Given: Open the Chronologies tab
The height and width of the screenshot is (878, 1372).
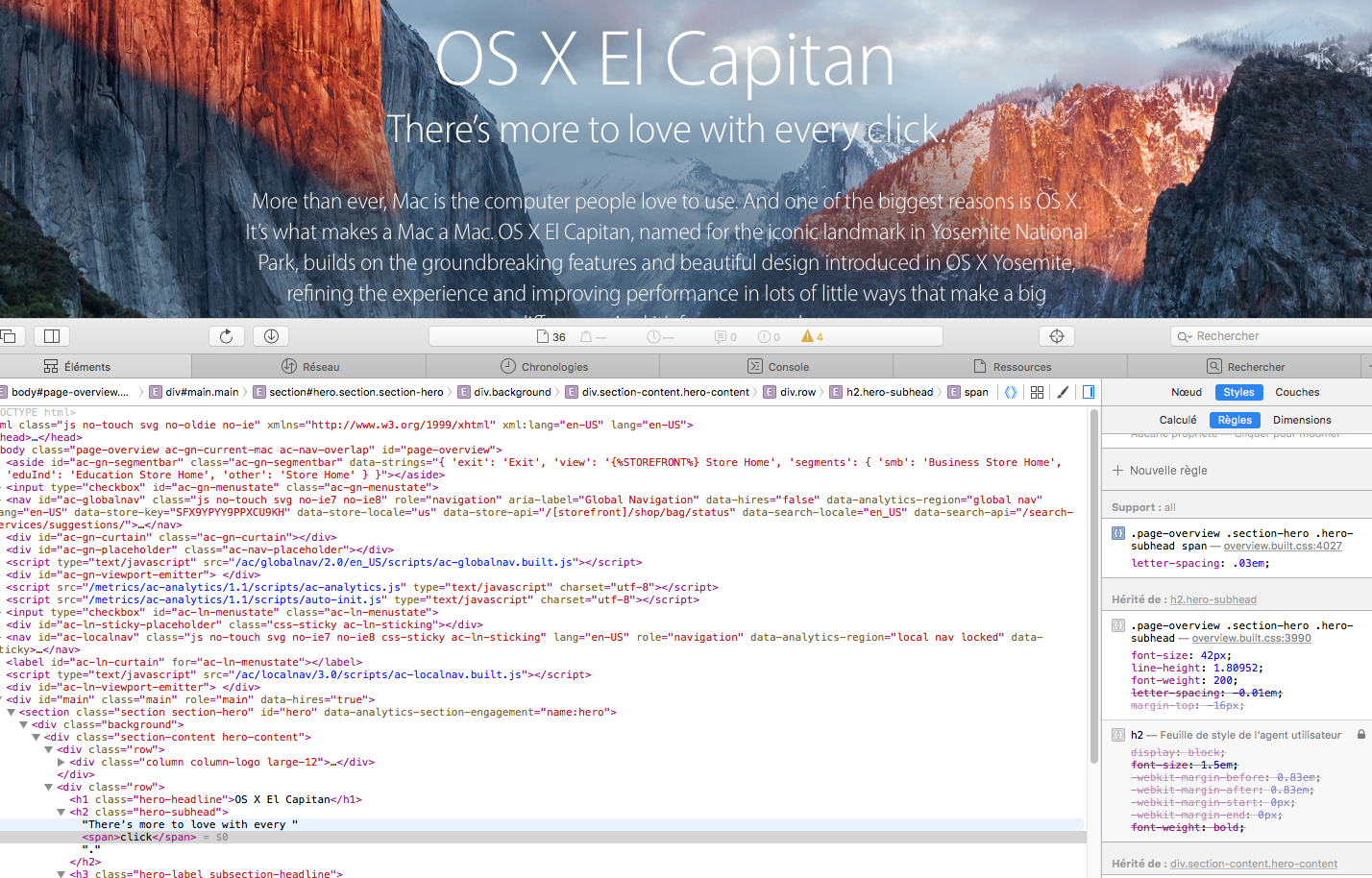Looking at the screenshot, I should pos(544,367).
